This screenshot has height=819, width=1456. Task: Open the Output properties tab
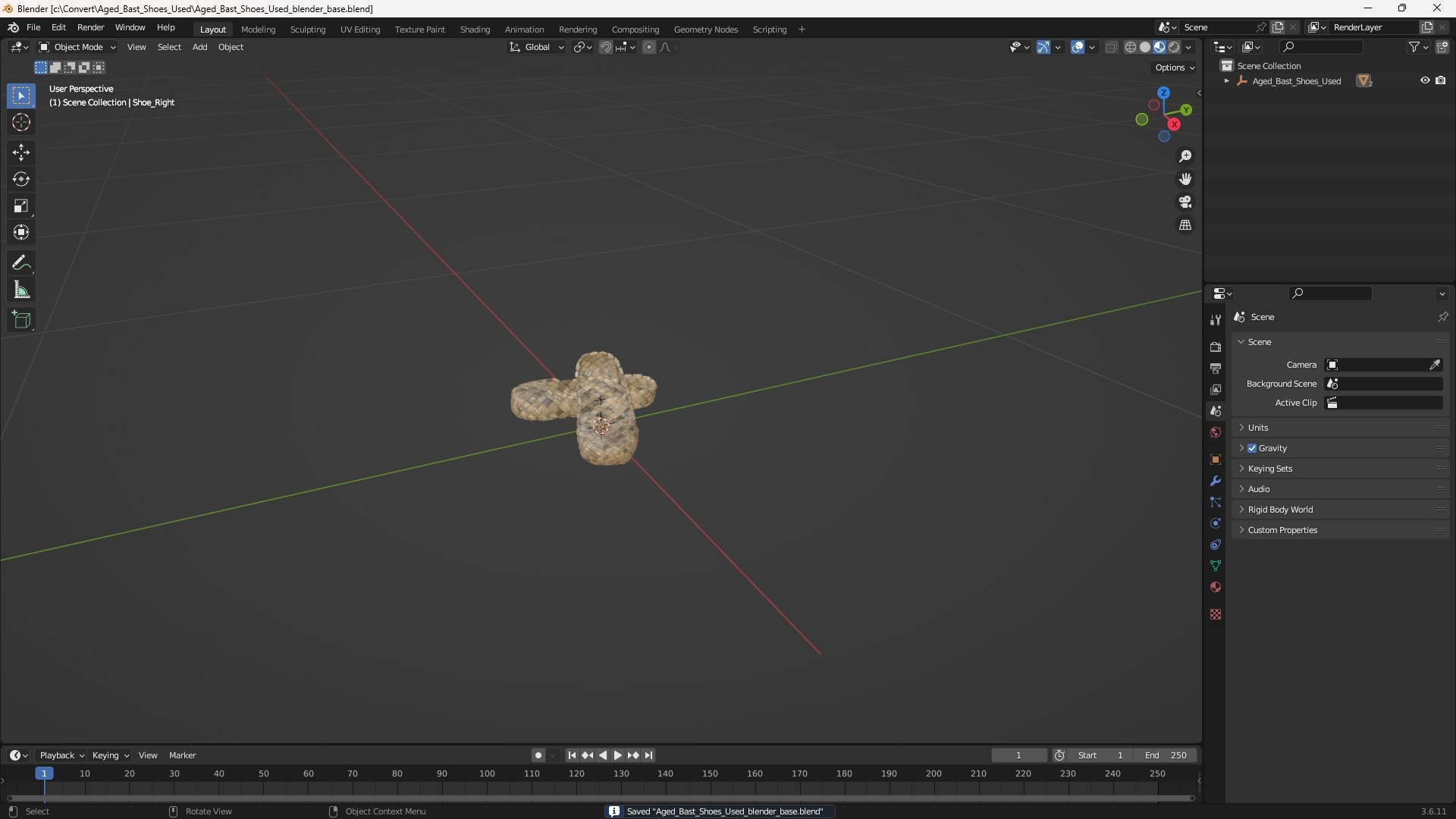[x=1216, y=368]
